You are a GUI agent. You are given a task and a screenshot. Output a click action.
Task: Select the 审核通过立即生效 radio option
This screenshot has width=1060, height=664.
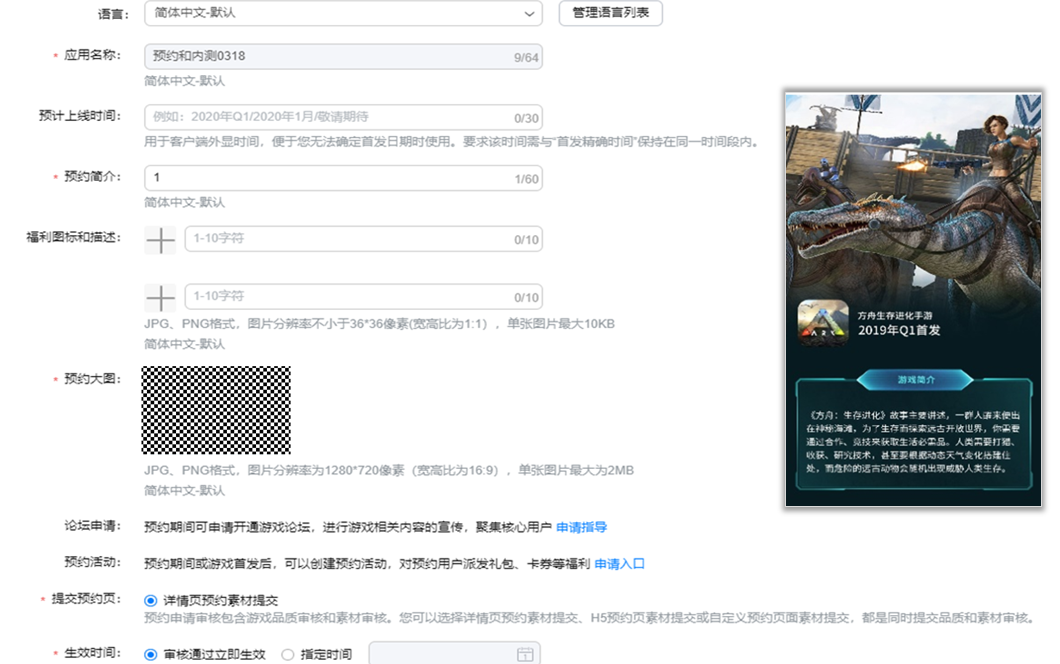pyautogui.click(x=151, y=655)
